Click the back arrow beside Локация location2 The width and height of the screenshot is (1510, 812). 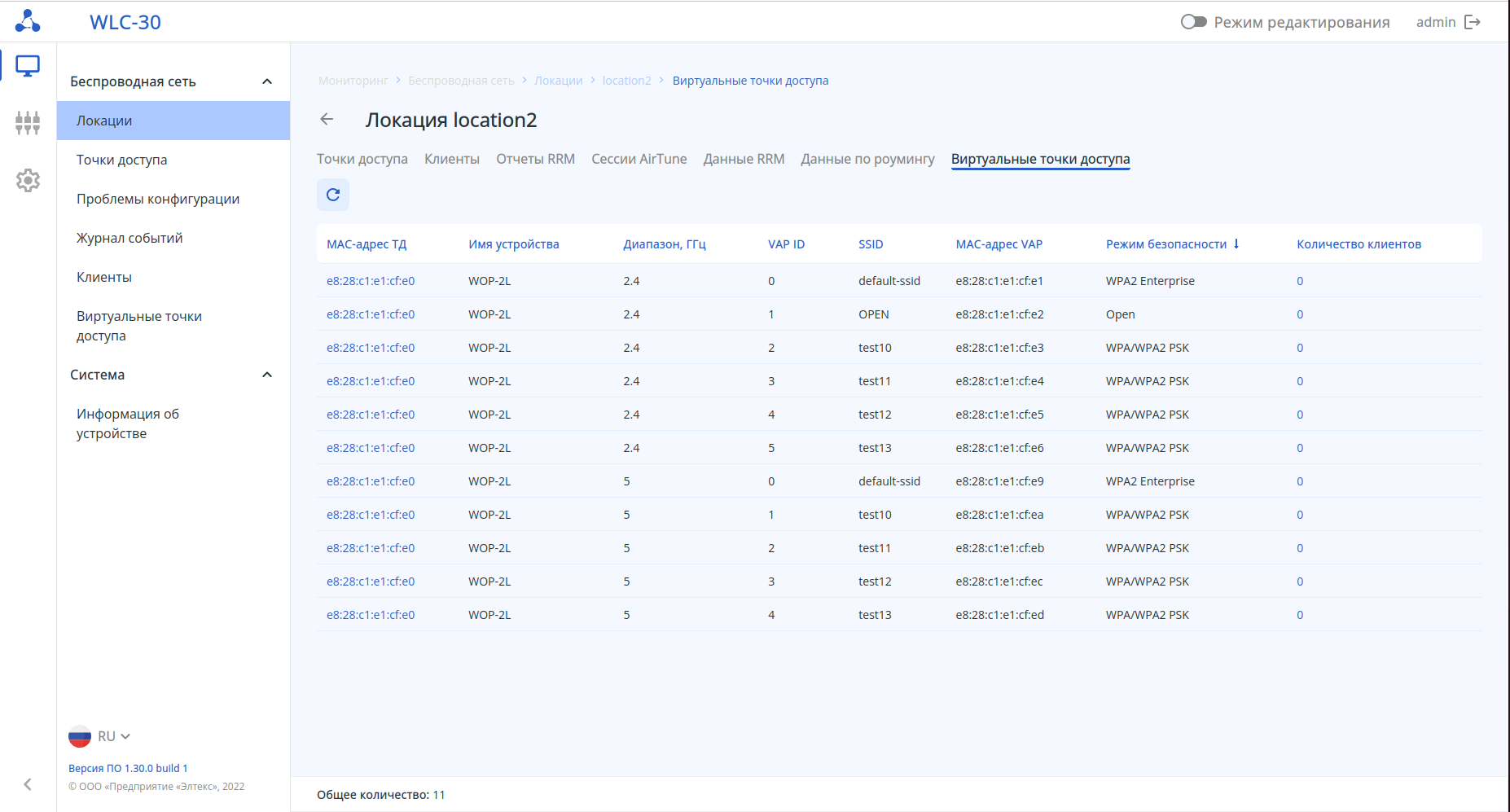327,120
